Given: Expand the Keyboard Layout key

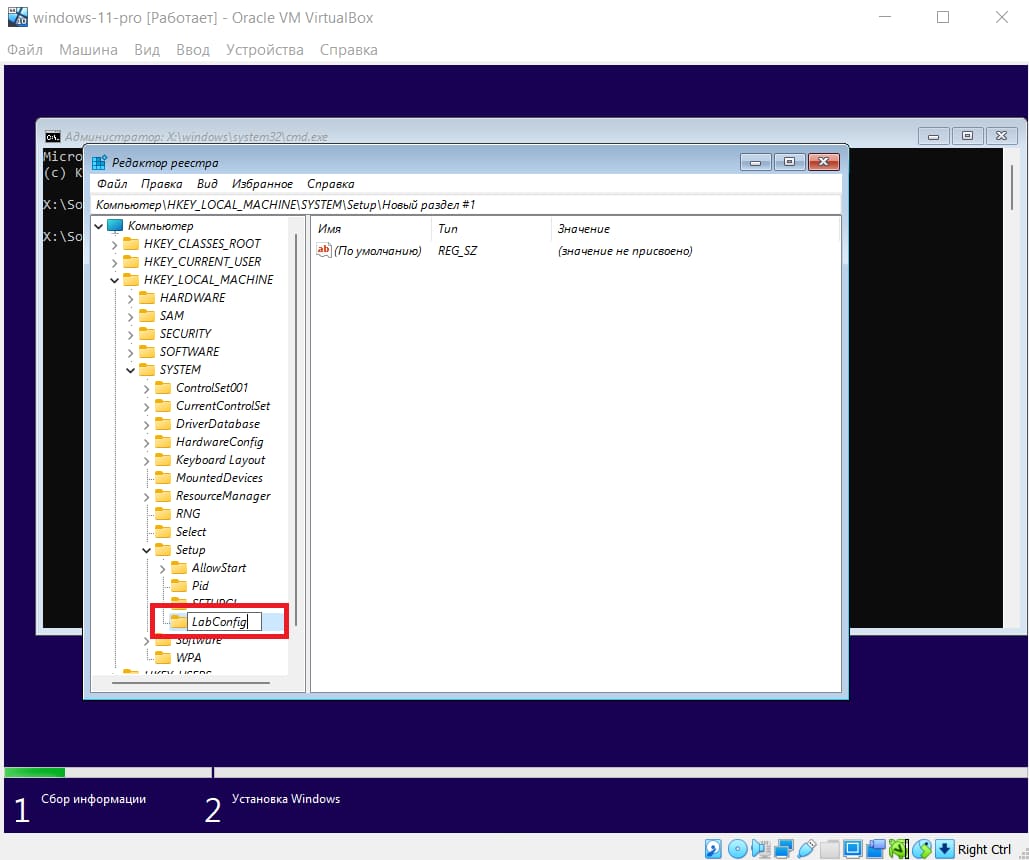Looking at the screenshot, I should point(146,460).
